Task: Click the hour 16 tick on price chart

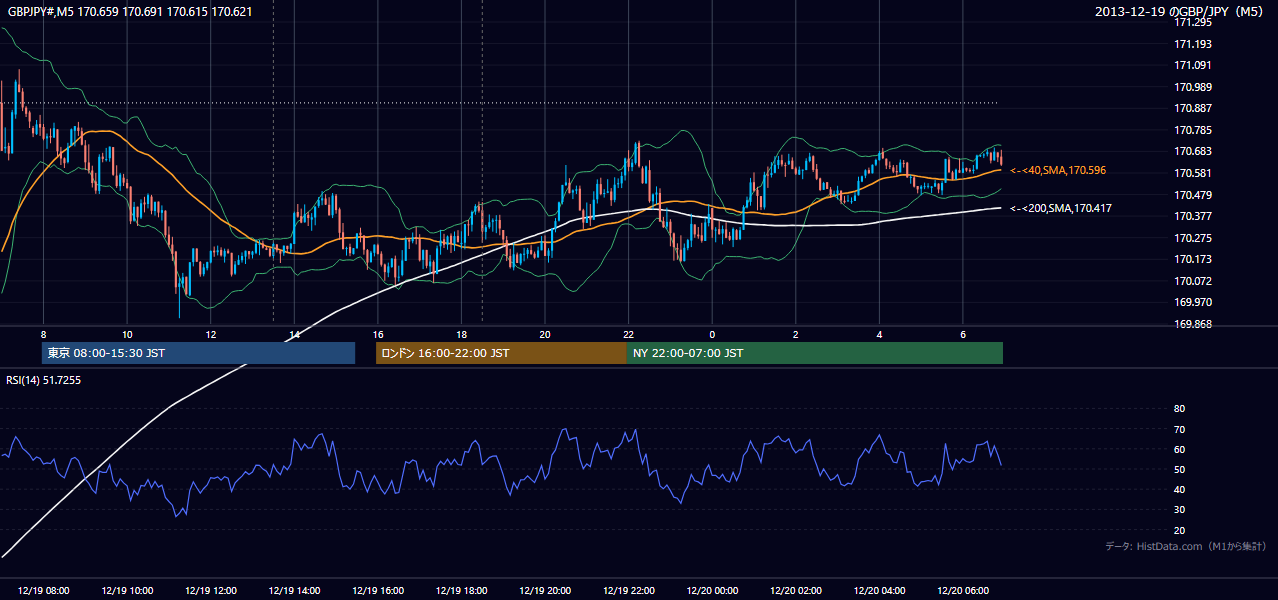Action: [377, 334]
